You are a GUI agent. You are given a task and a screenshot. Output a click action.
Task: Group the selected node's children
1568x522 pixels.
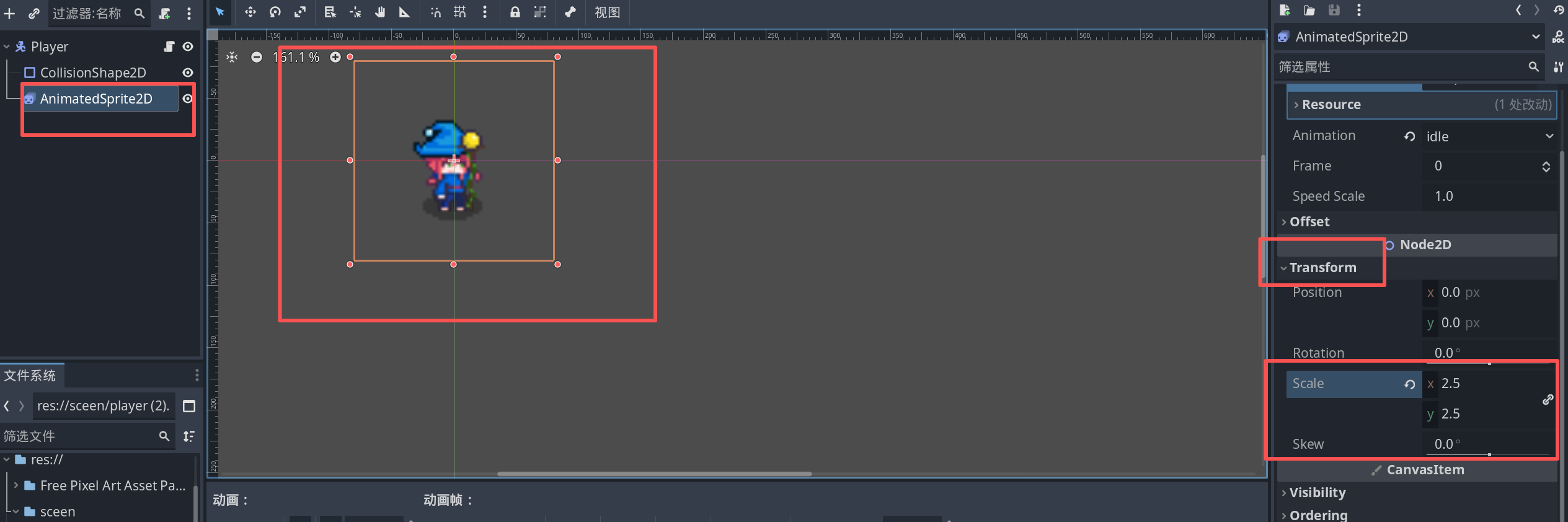540,12
